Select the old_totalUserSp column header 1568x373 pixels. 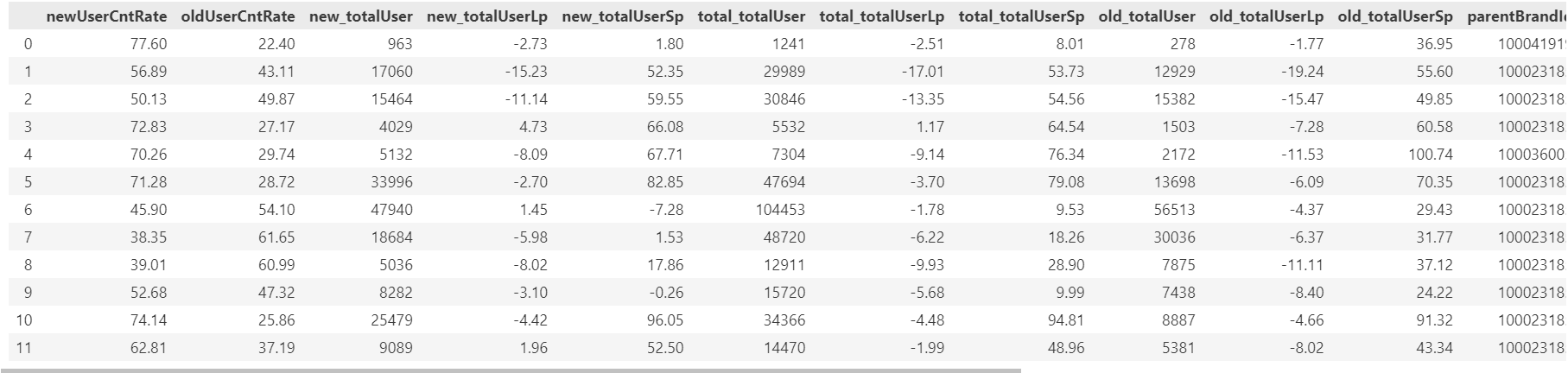tap(1394, 16)
